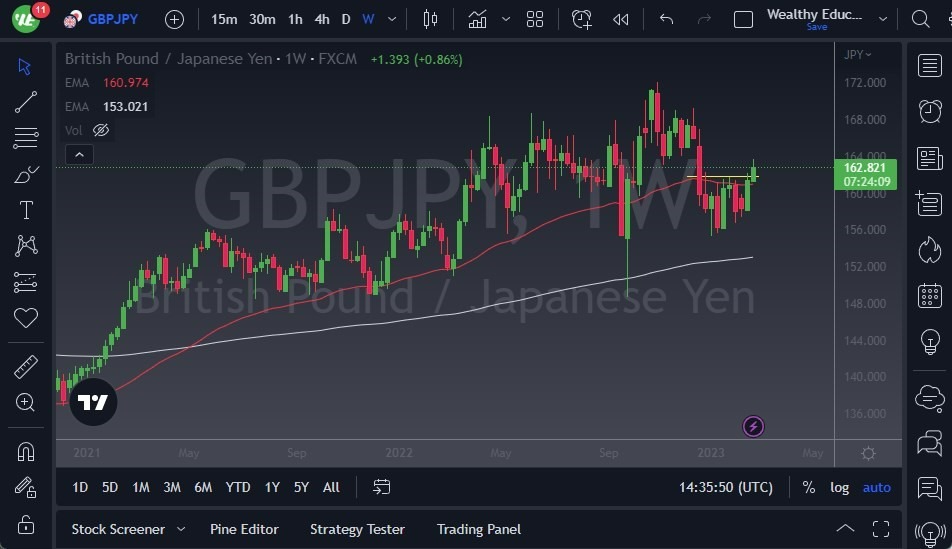952x549 pixels.
Task: Open watchlist panel in right sidebar
Action: point(930,66)
